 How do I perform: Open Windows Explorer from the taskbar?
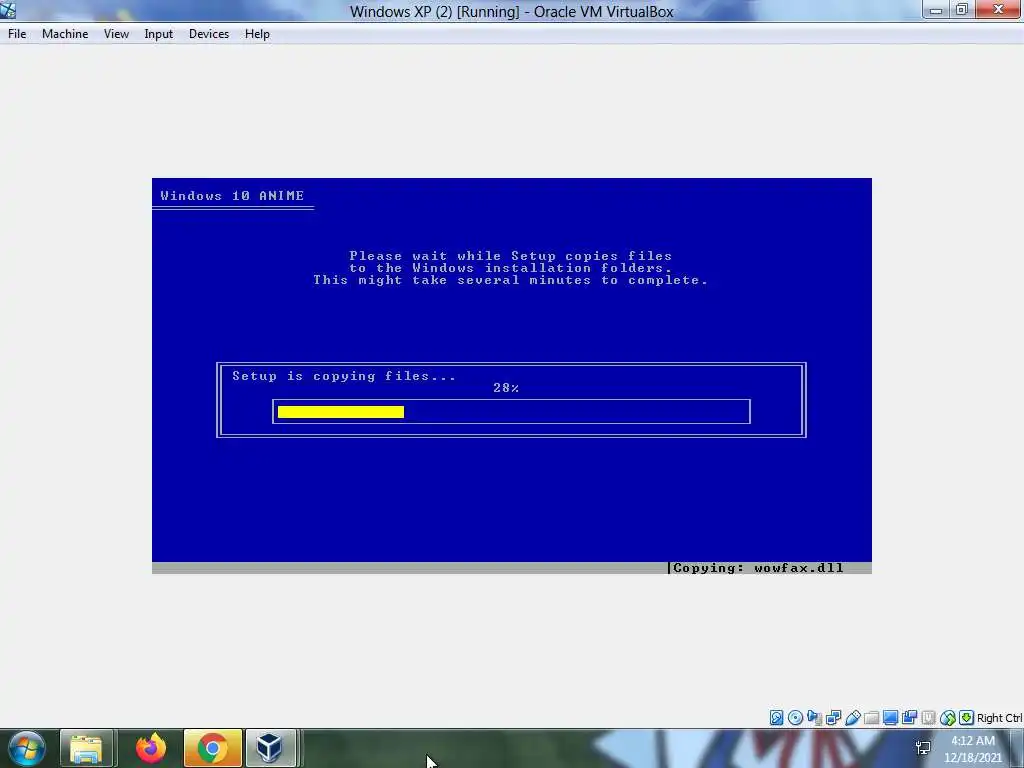(x=87, y=748)
